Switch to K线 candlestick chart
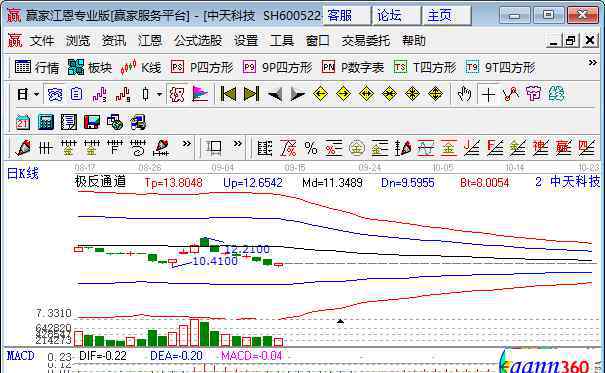The width and height of the screenshot is (605, 373). point(141,68)
